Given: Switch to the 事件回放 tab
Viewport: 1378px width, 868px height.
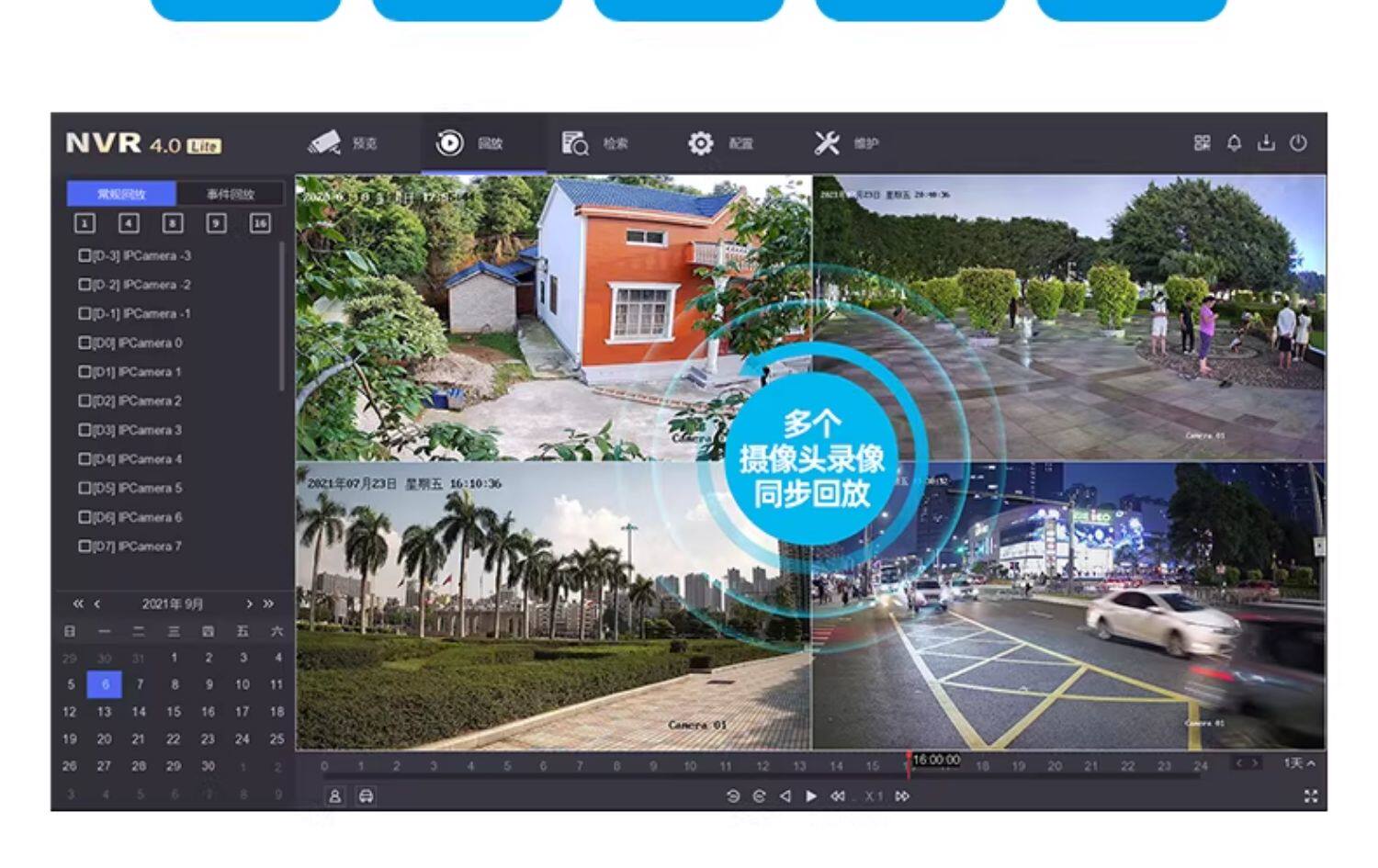Looking at the screenshot, I should click(x=230, y=194).
